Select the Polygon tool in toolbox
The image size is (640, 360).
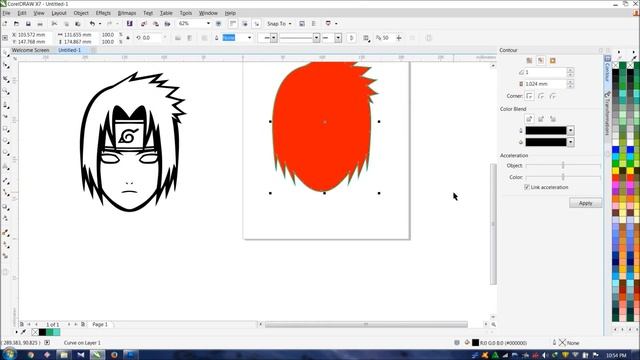[6, 153]
